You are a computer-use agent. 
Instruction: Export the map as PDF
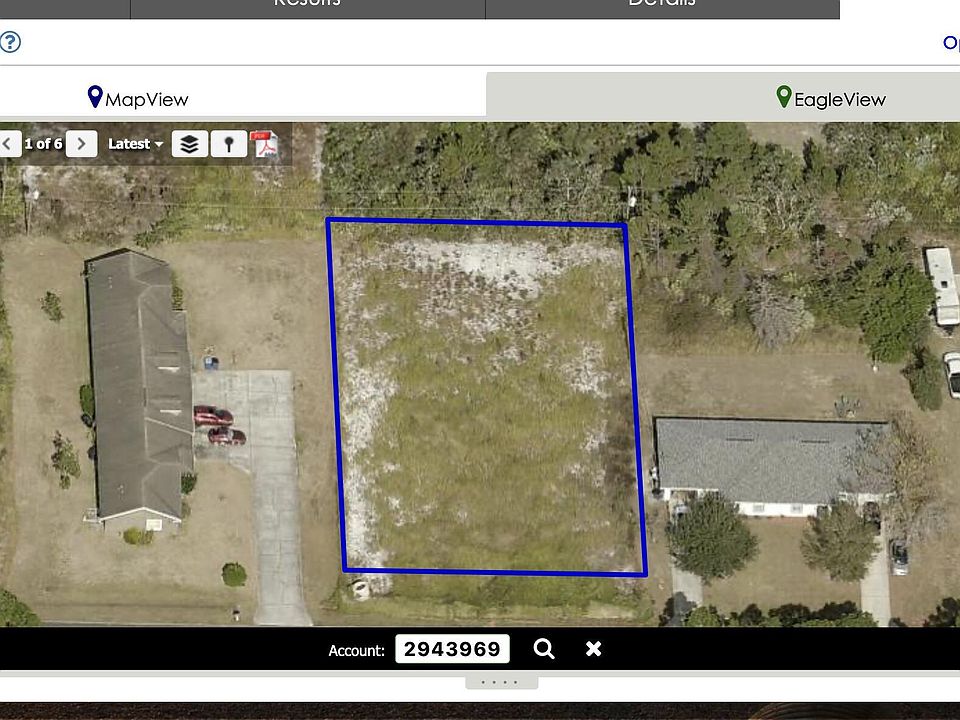pyautogui.click(x=265, y=144)
